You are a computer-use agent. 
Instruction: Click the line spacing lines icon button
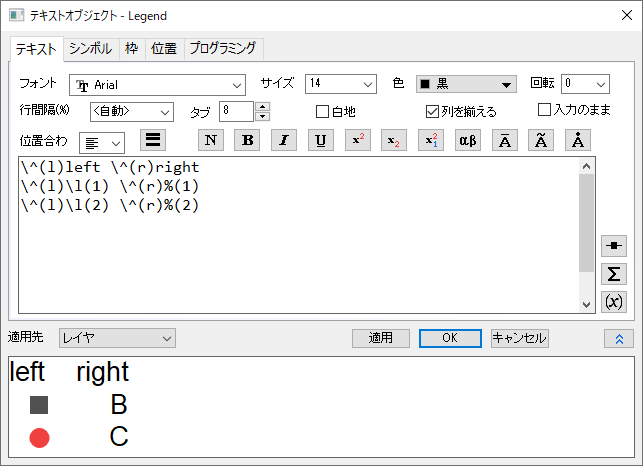(153, 140)
